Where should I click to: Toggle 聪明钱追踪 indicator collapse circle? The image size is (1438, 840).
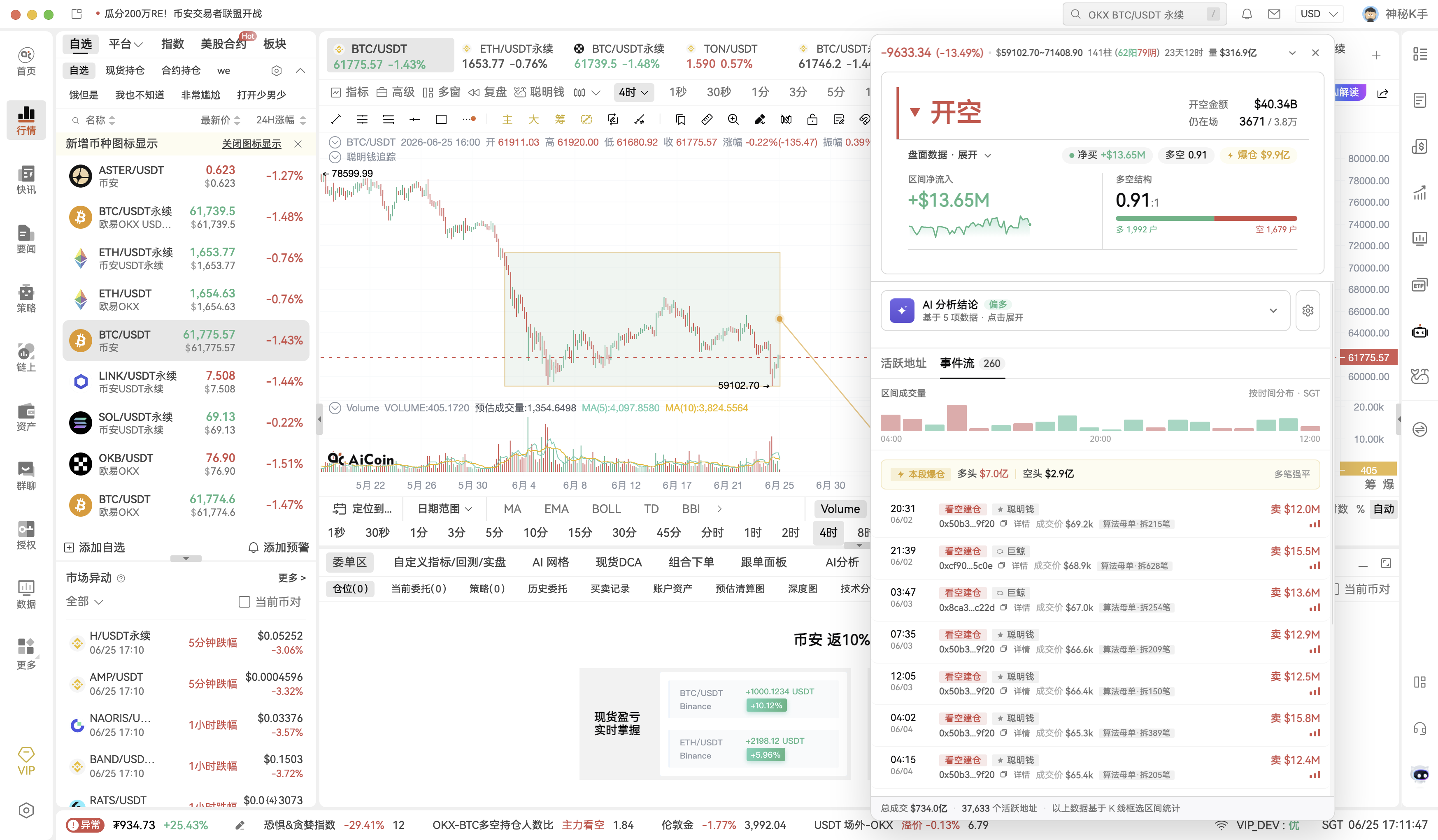[x=335, y=157]
